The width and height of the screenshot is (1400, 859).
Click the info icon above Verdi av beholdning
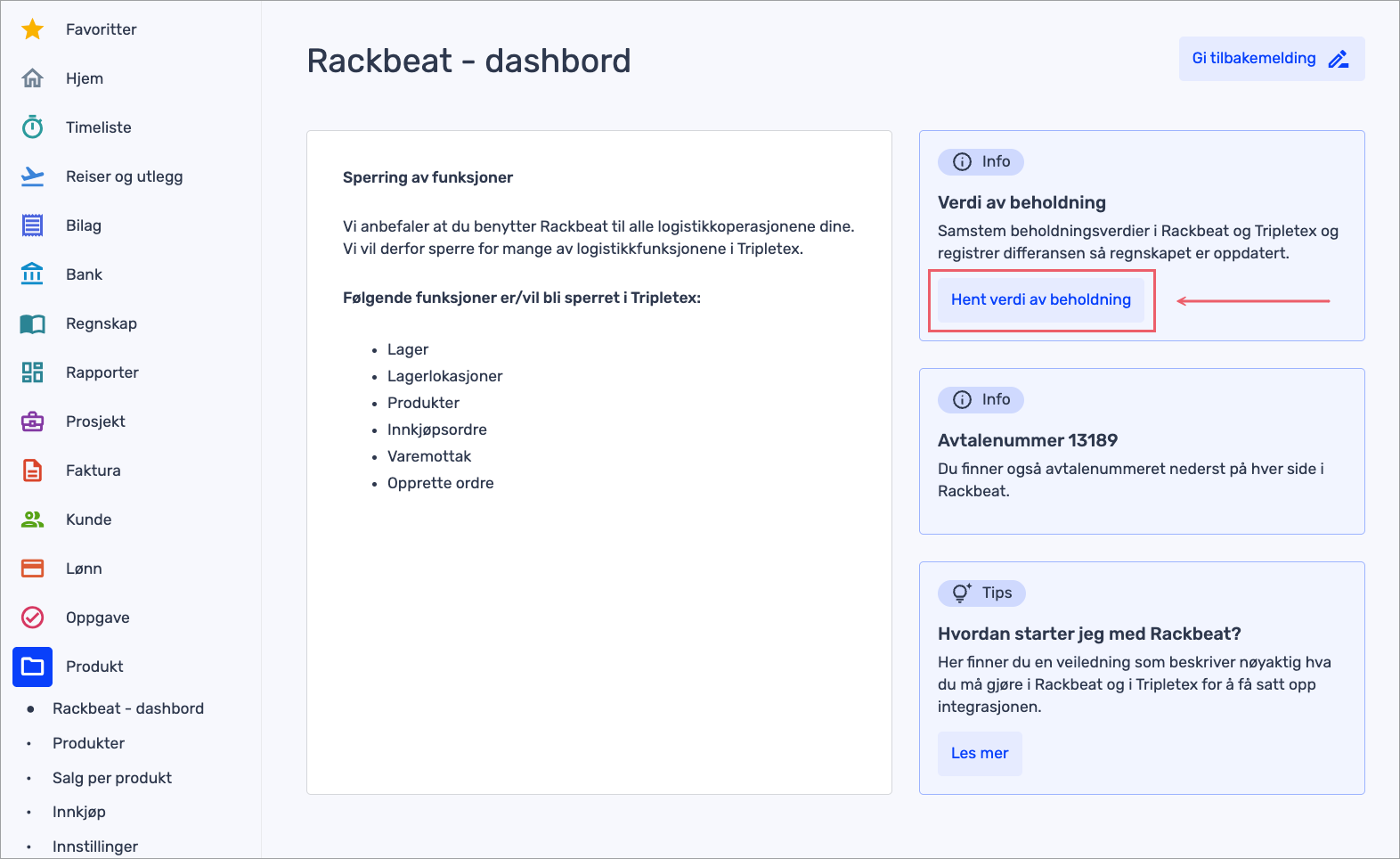point(962,162)
